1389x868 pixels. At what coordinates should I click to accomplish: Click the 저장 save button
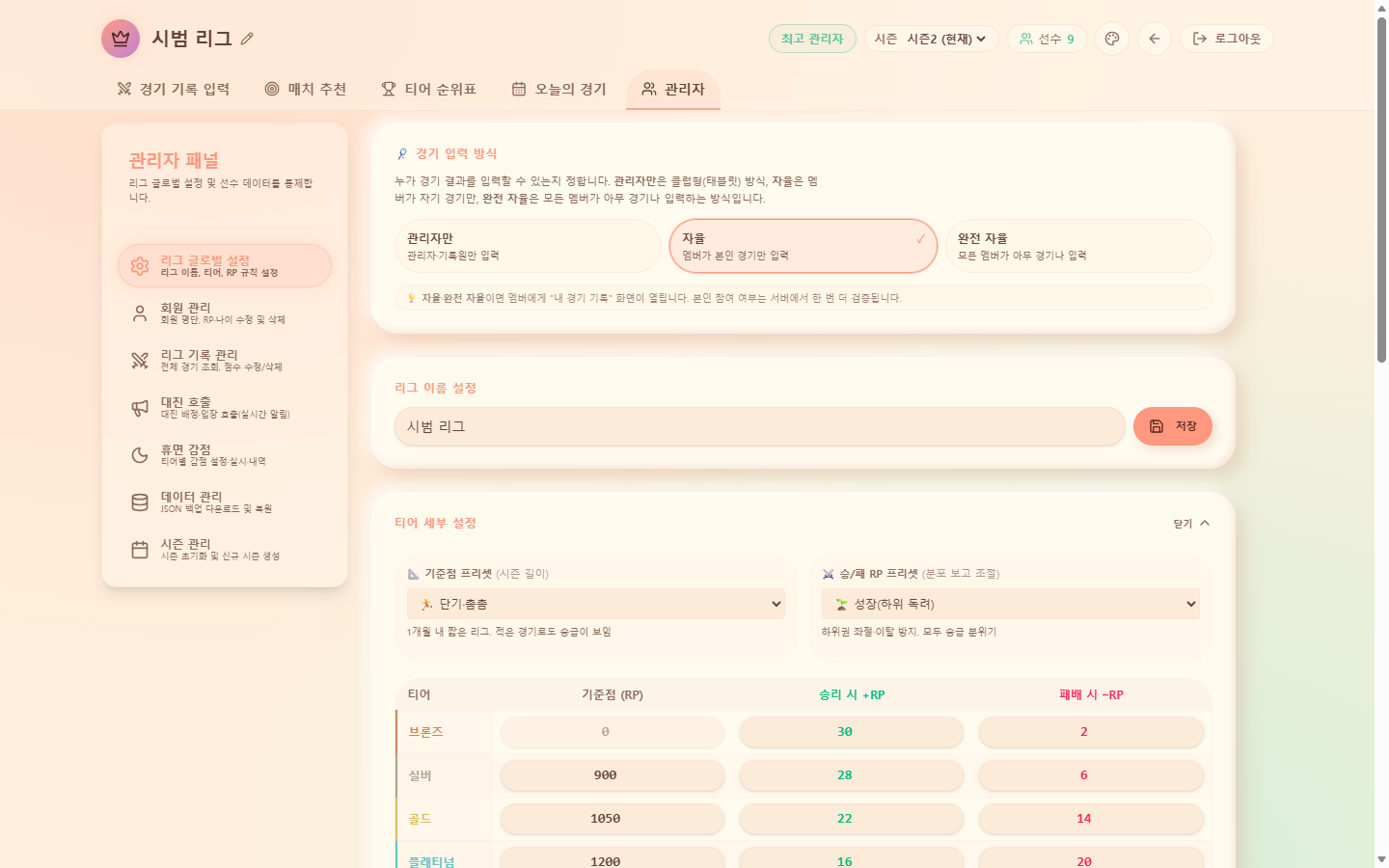pyautogui.click(x=1173, y=426)
